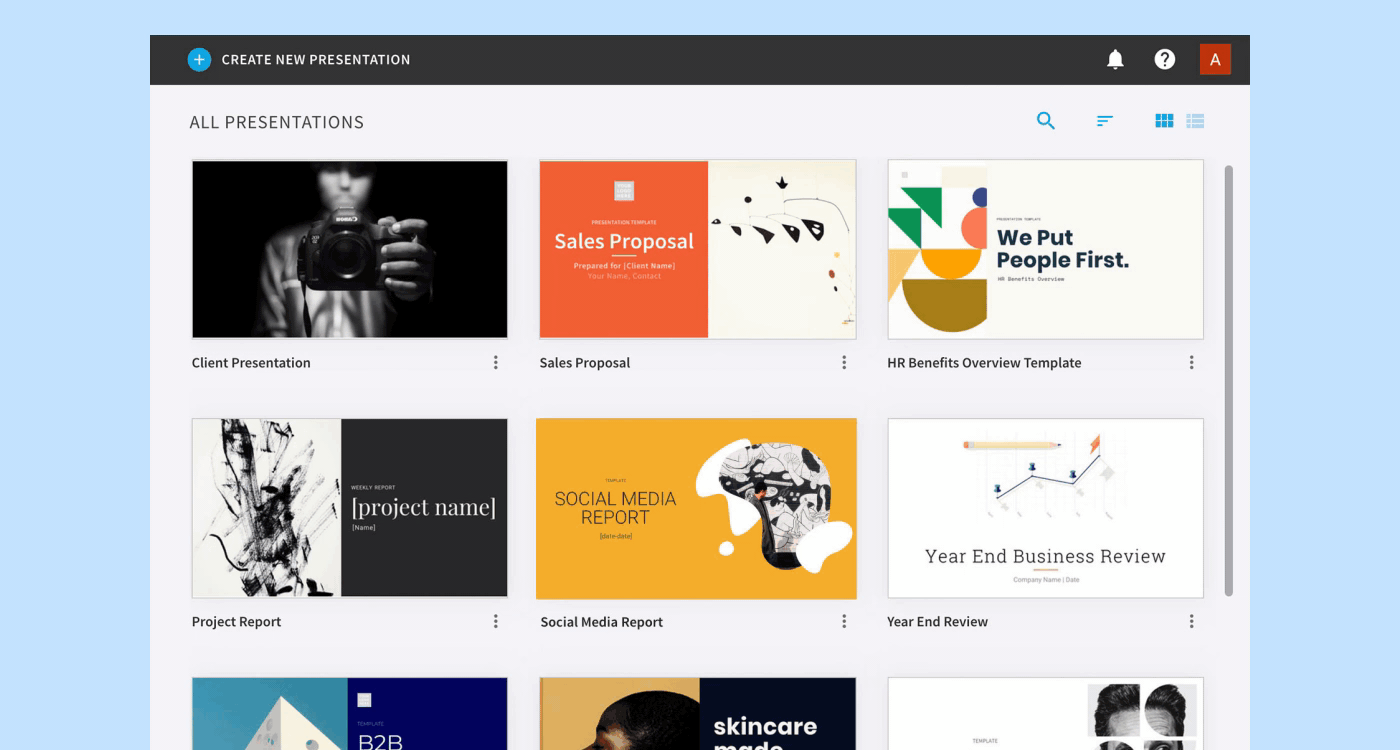1400x750 pixels.
Task: Open Sales Proposal thumbnail
Action: [x=698, y=249]
